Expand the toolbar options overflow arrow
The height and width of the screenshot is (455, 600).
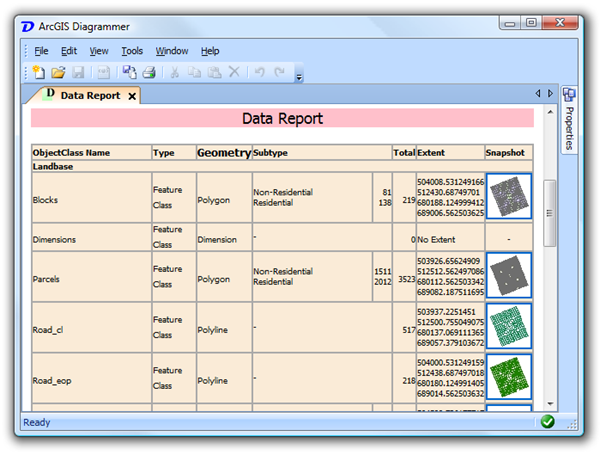(299, 75)
